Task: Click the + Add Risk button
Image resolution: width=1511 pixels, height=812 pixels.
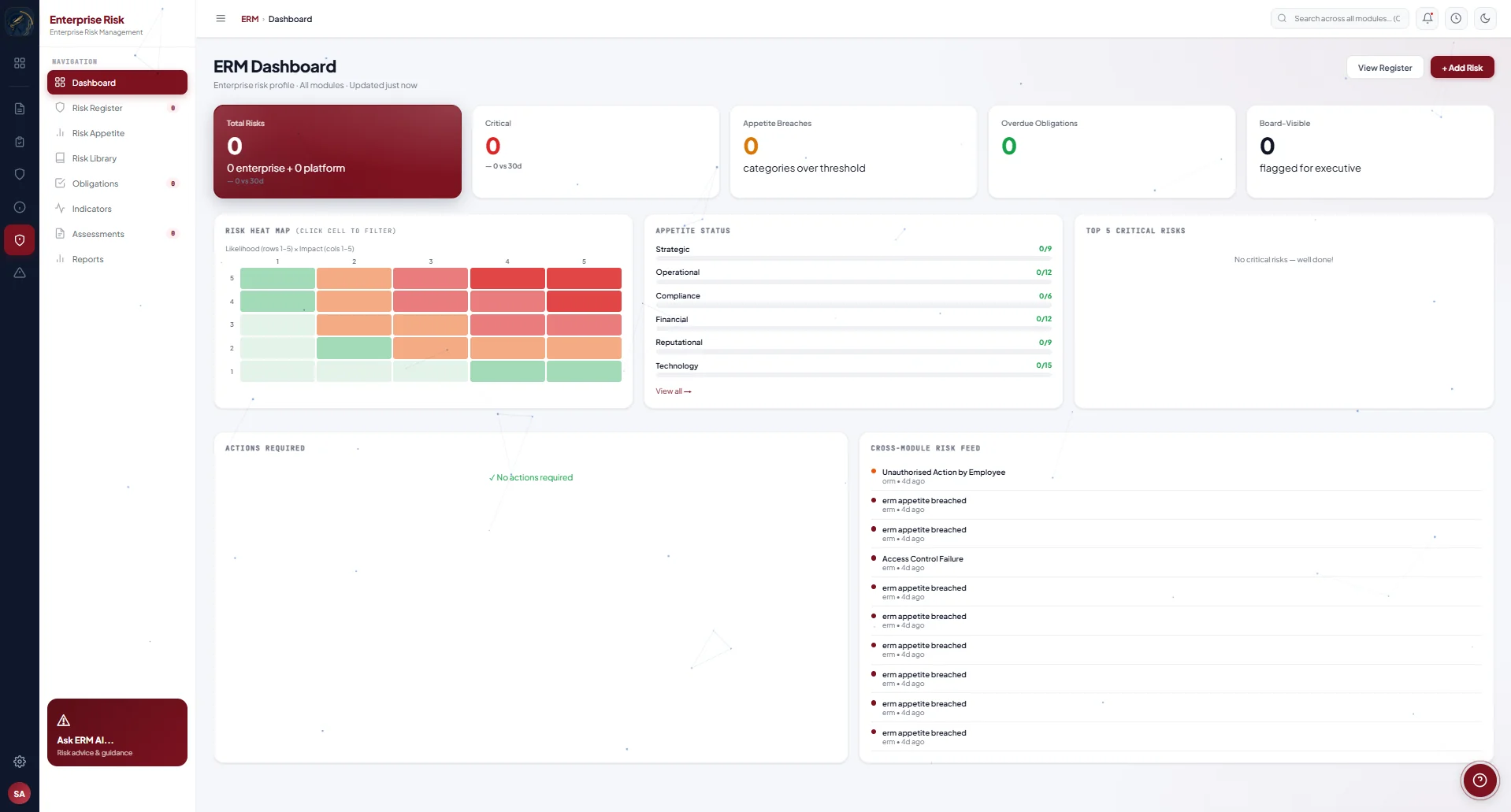Action: click(x=1462, y=68)
